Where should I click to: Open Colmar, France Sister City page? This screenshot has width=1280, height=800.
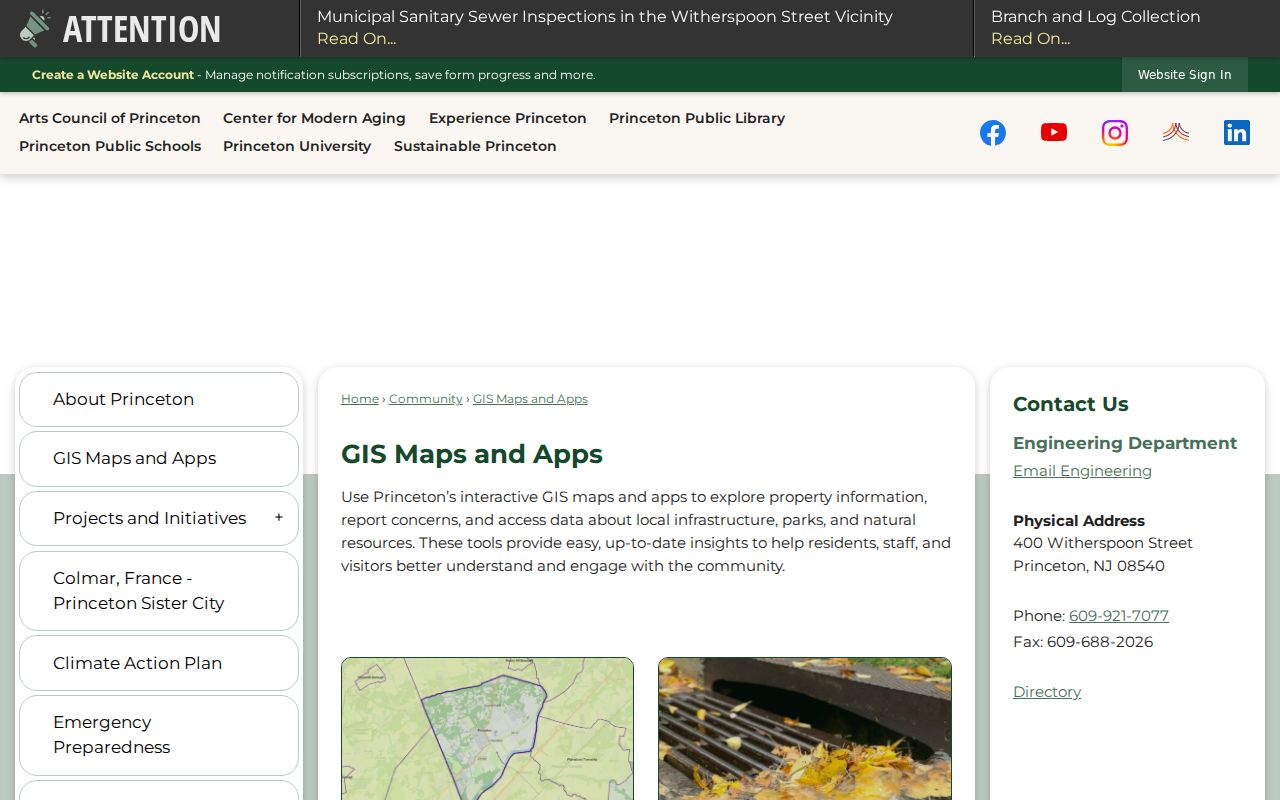point(159,591)
